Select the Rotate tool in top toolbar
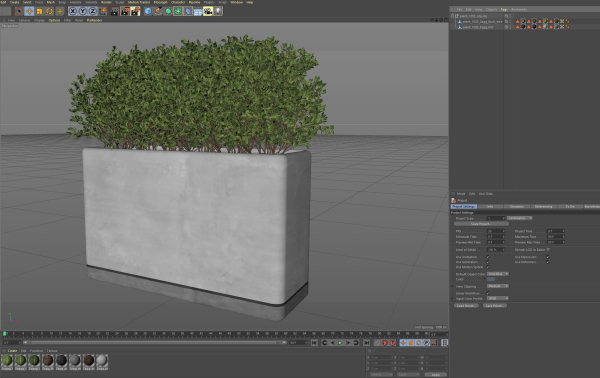600x378 pixels. point(49,11)
